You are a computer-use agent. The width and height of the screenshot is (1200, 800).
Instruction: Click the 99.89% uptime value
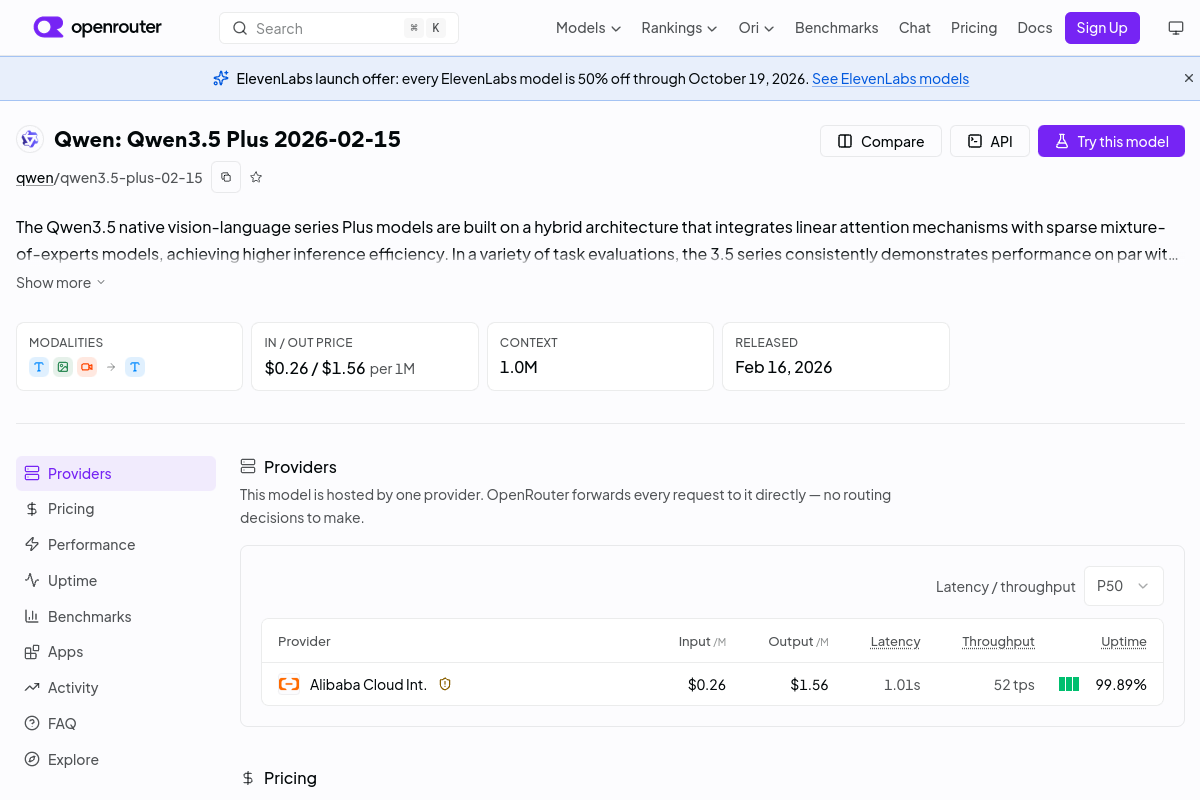click(1121, 685)
